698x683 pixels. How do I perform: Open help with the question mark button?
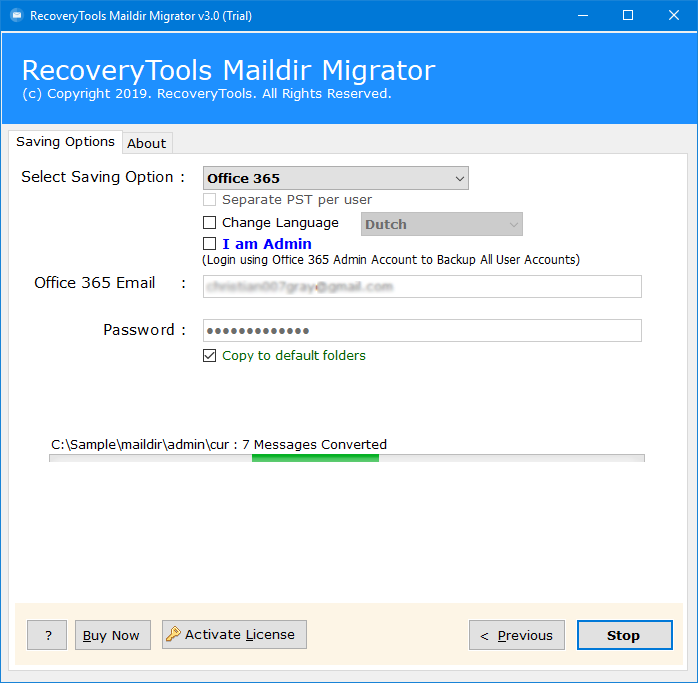click(47, 635)
